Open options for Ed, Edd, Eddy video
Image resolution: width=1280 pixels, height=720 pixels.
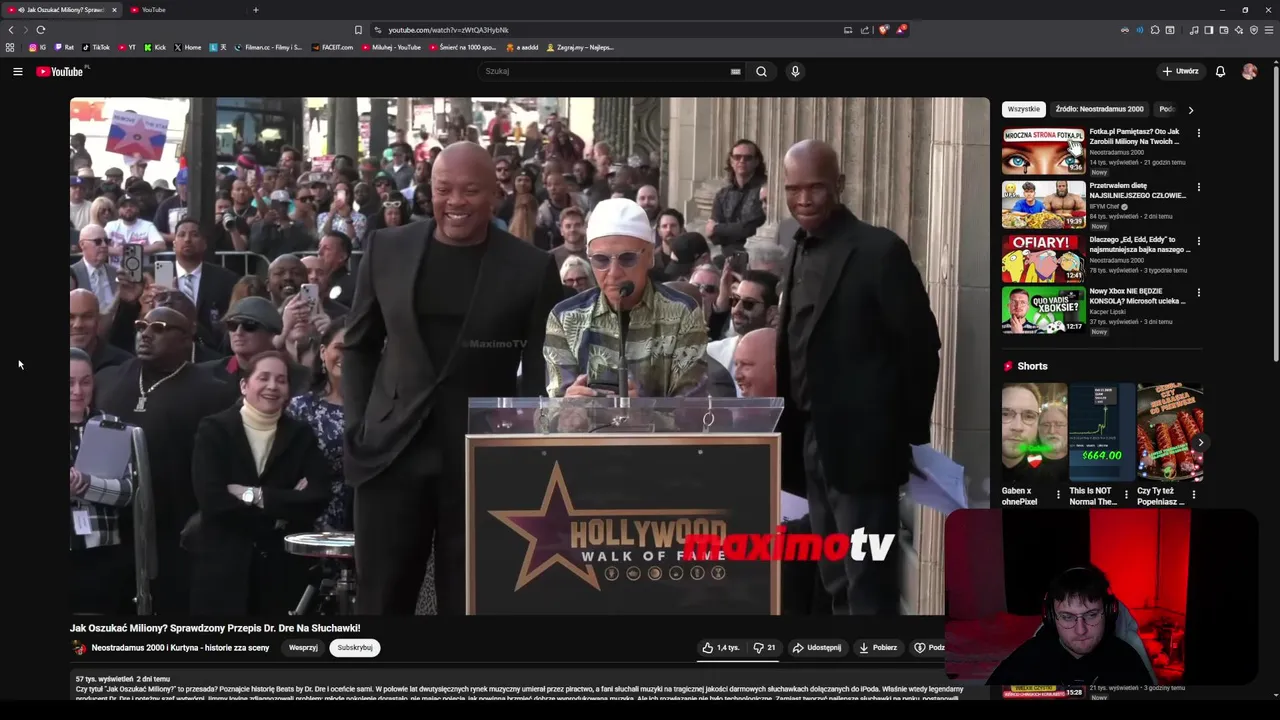click(x=1198, y=241)
